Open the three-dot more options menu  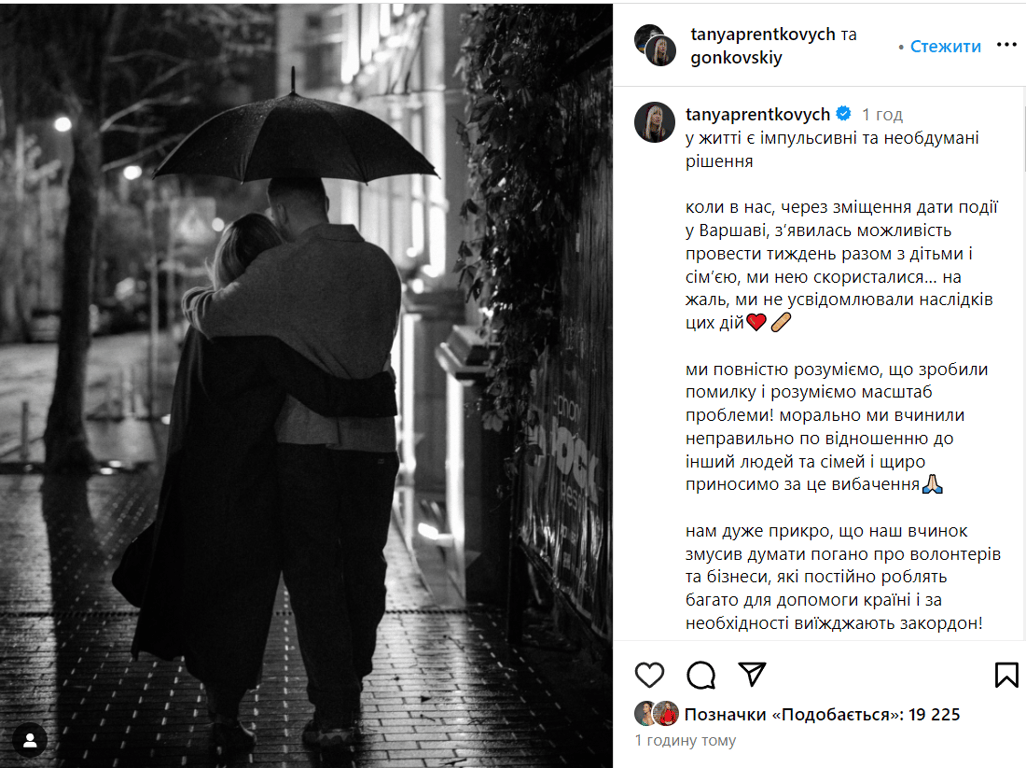click(x=1006, y=44)
